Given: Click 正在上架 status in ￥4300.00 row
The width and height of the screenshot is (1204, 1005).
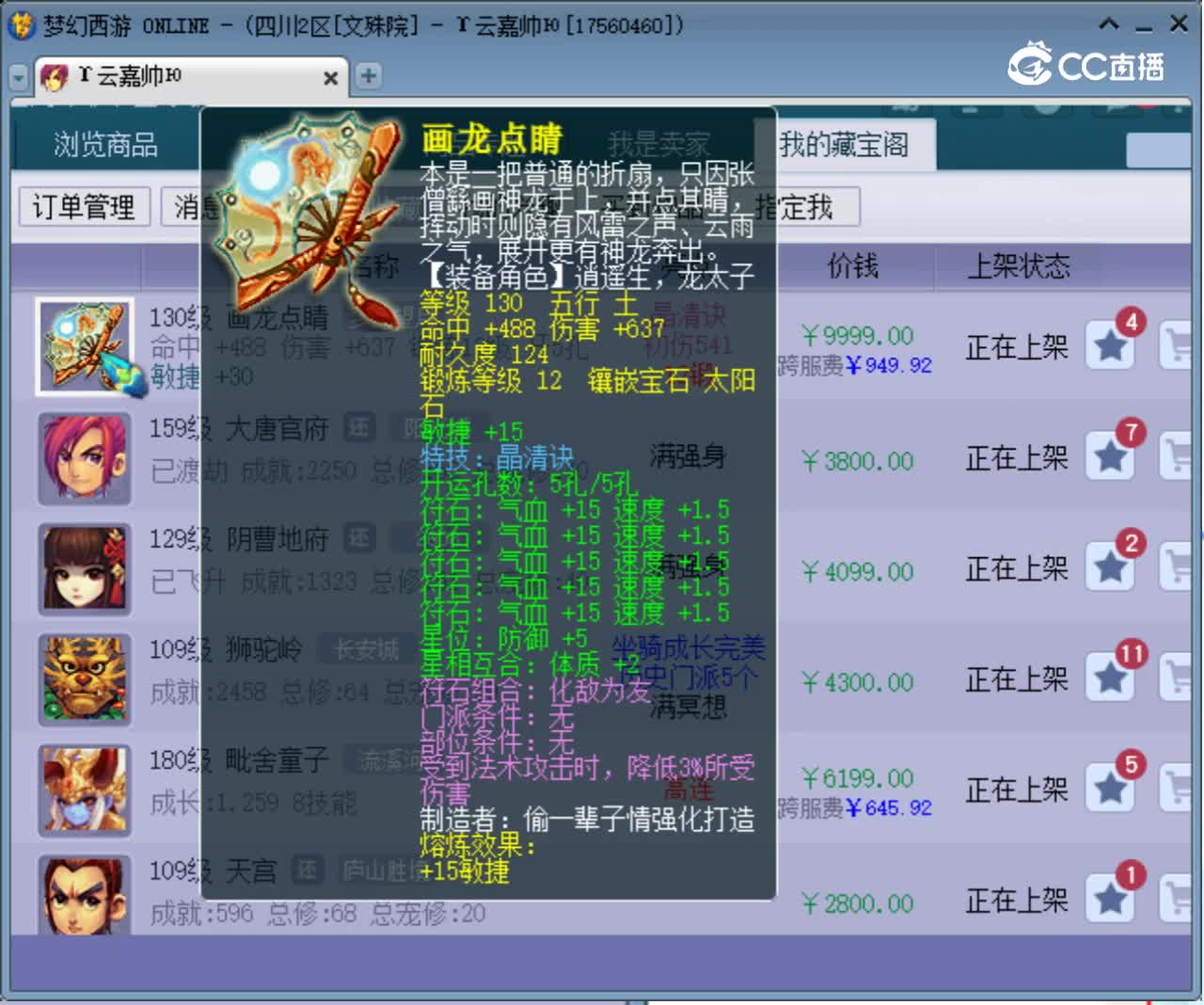Looking at the screenshot, I should [x=1017, y=679].
